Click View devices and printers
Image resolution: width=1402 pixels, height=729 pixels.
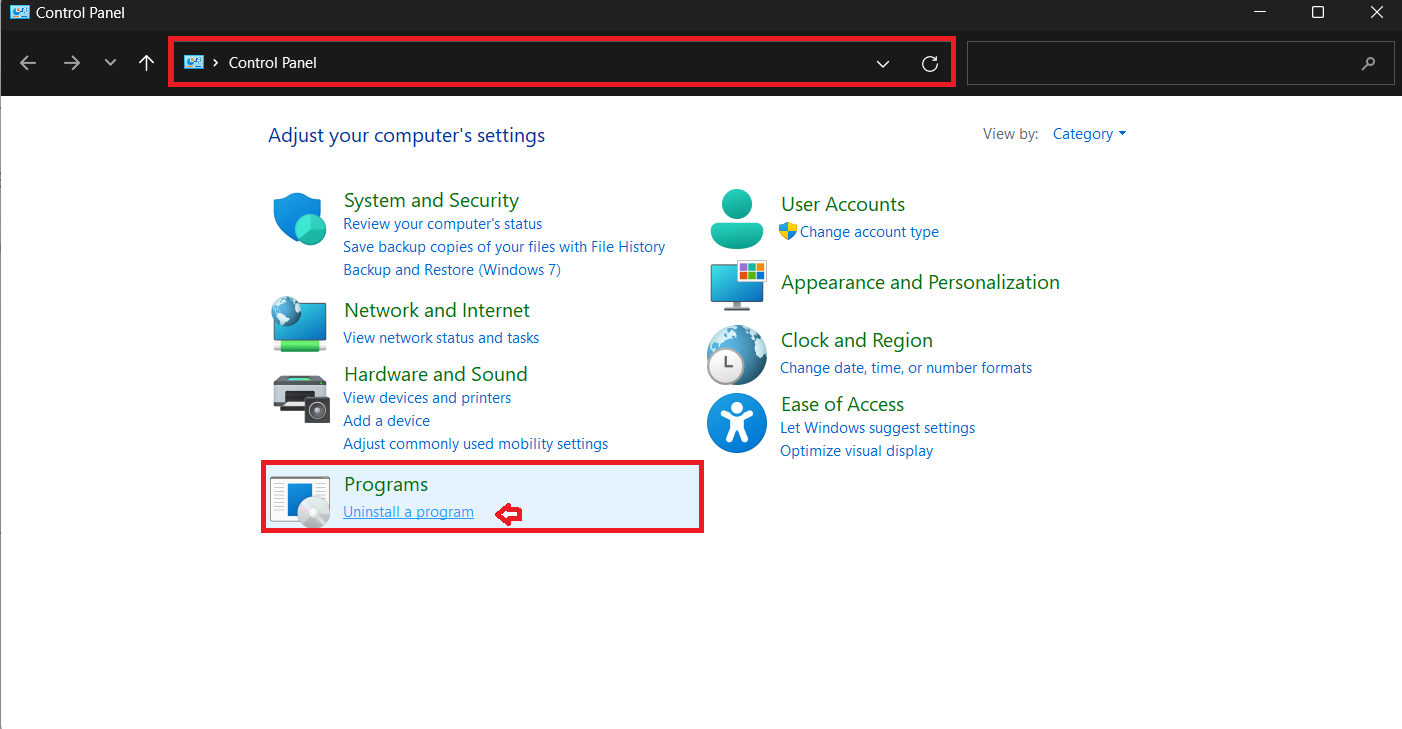click(x=427, y=398)
